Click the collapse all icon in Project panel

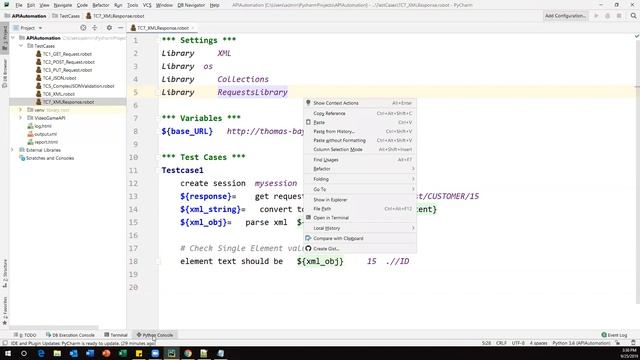pos(95,28)
